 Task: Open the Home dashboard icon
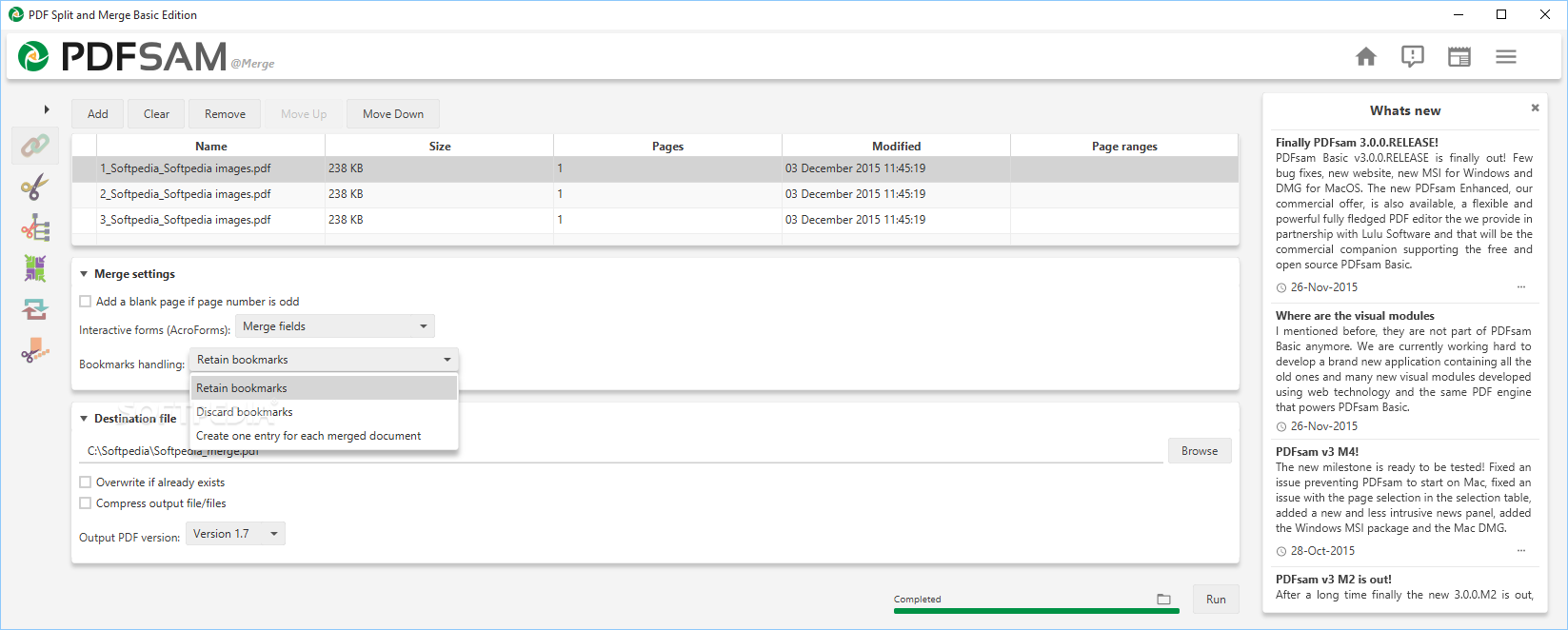[x=1366, y=57]
